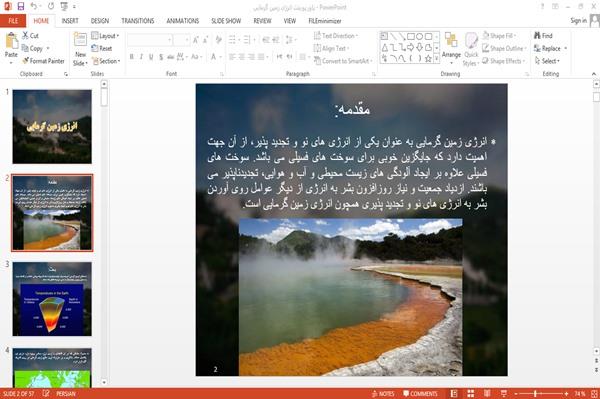
Task: Open the Arrange options
Action: point(451,47)
